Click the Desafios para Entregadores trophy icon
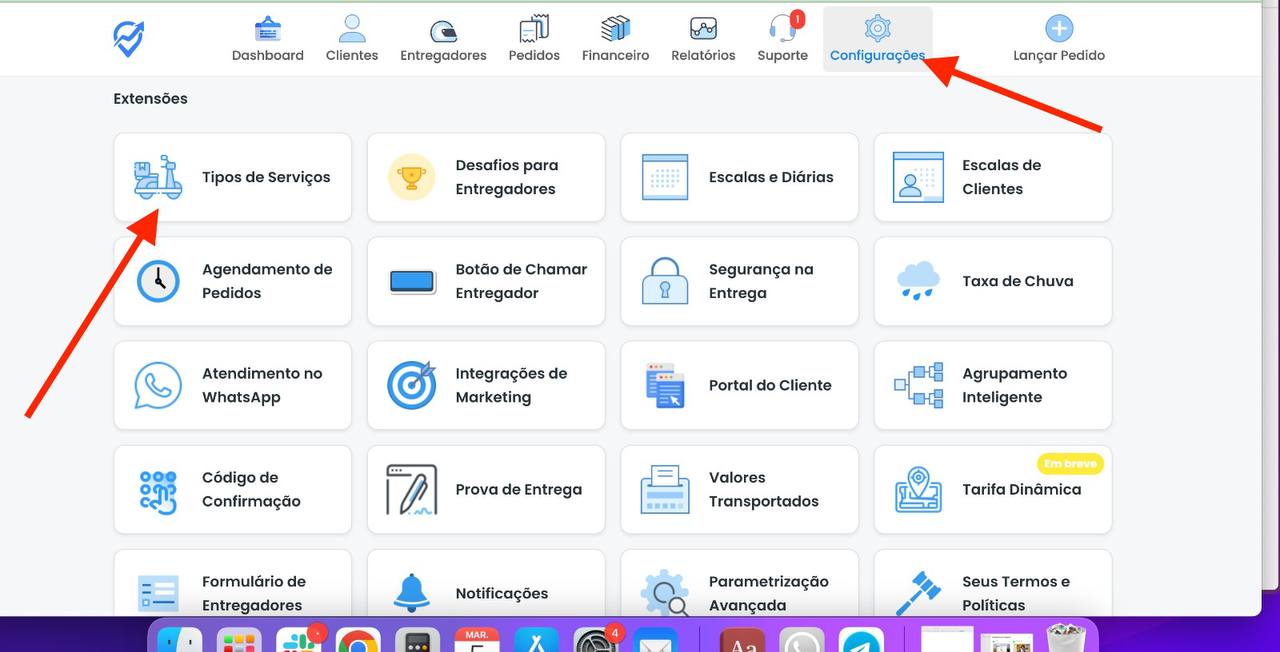1280x652 pixels. point(410,176)
